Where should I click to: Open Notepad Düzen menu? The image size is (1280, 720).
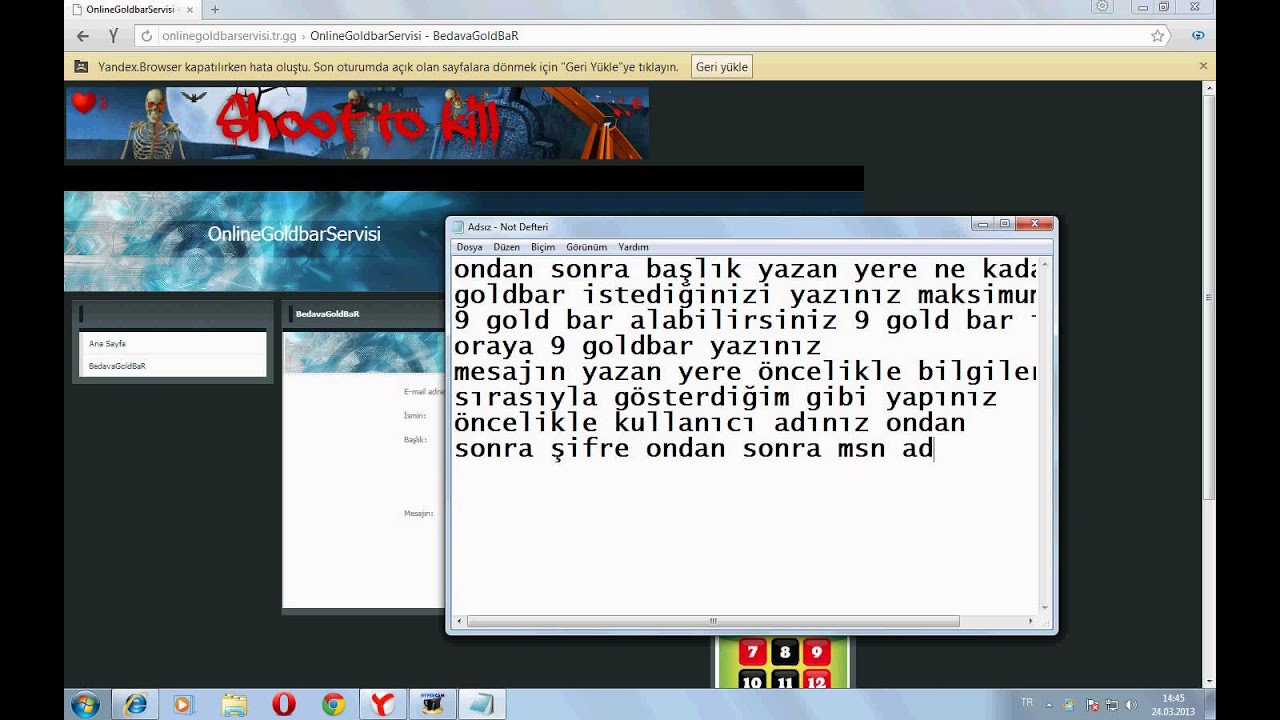[506, 247]
